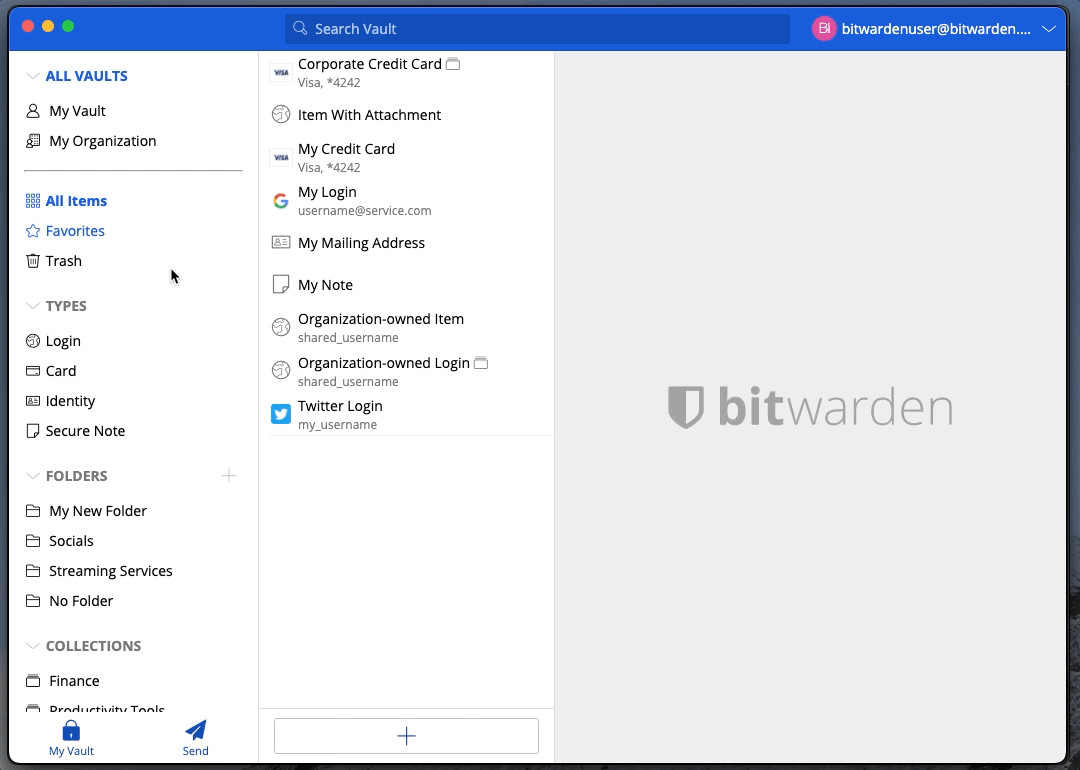Click the plus icon next to FOLDERS
Screen dimensions: 1080x770
[x=229, y=476]
